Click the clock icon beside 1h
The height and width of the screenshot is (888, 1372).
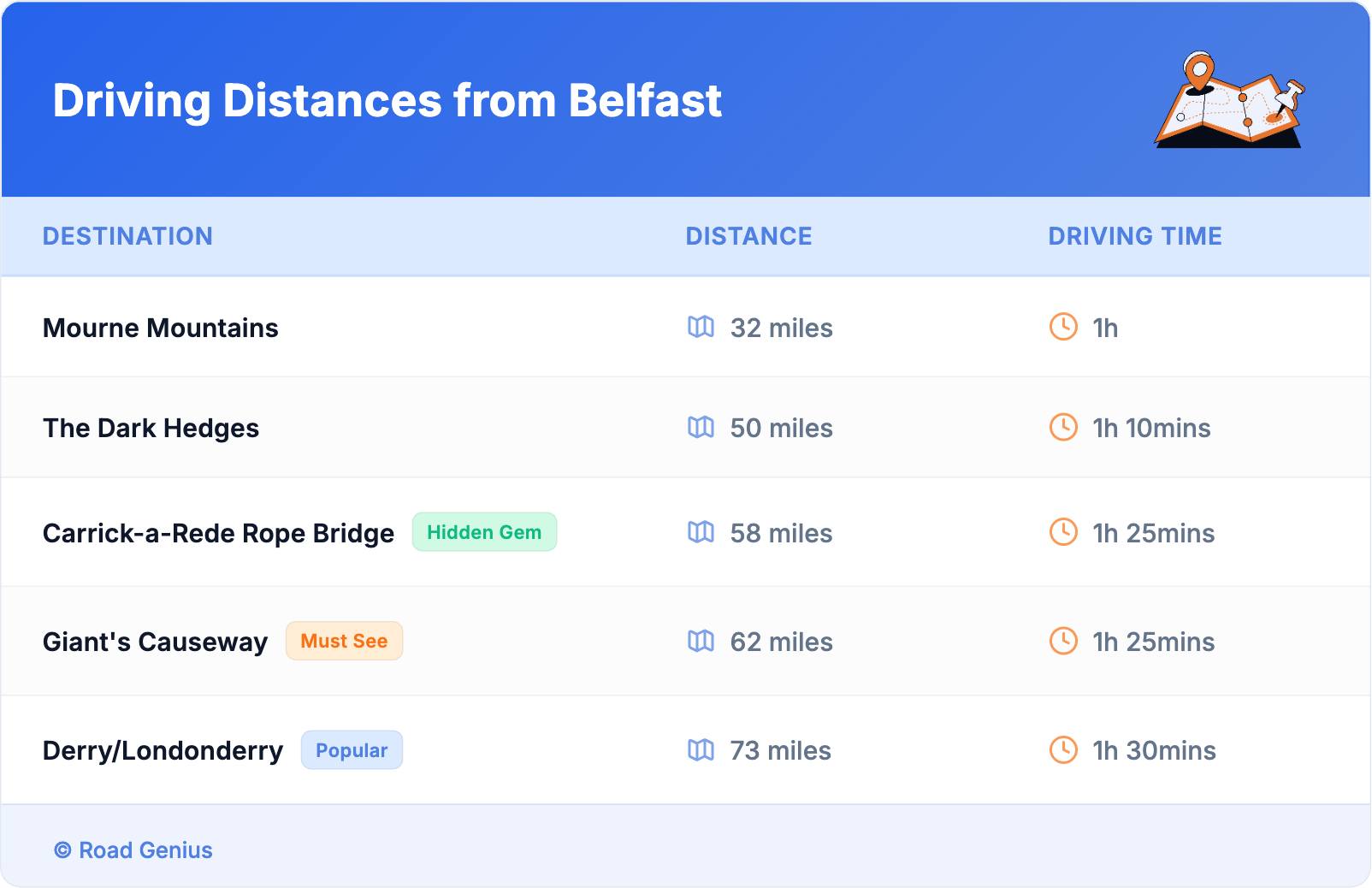(1063, 327)
